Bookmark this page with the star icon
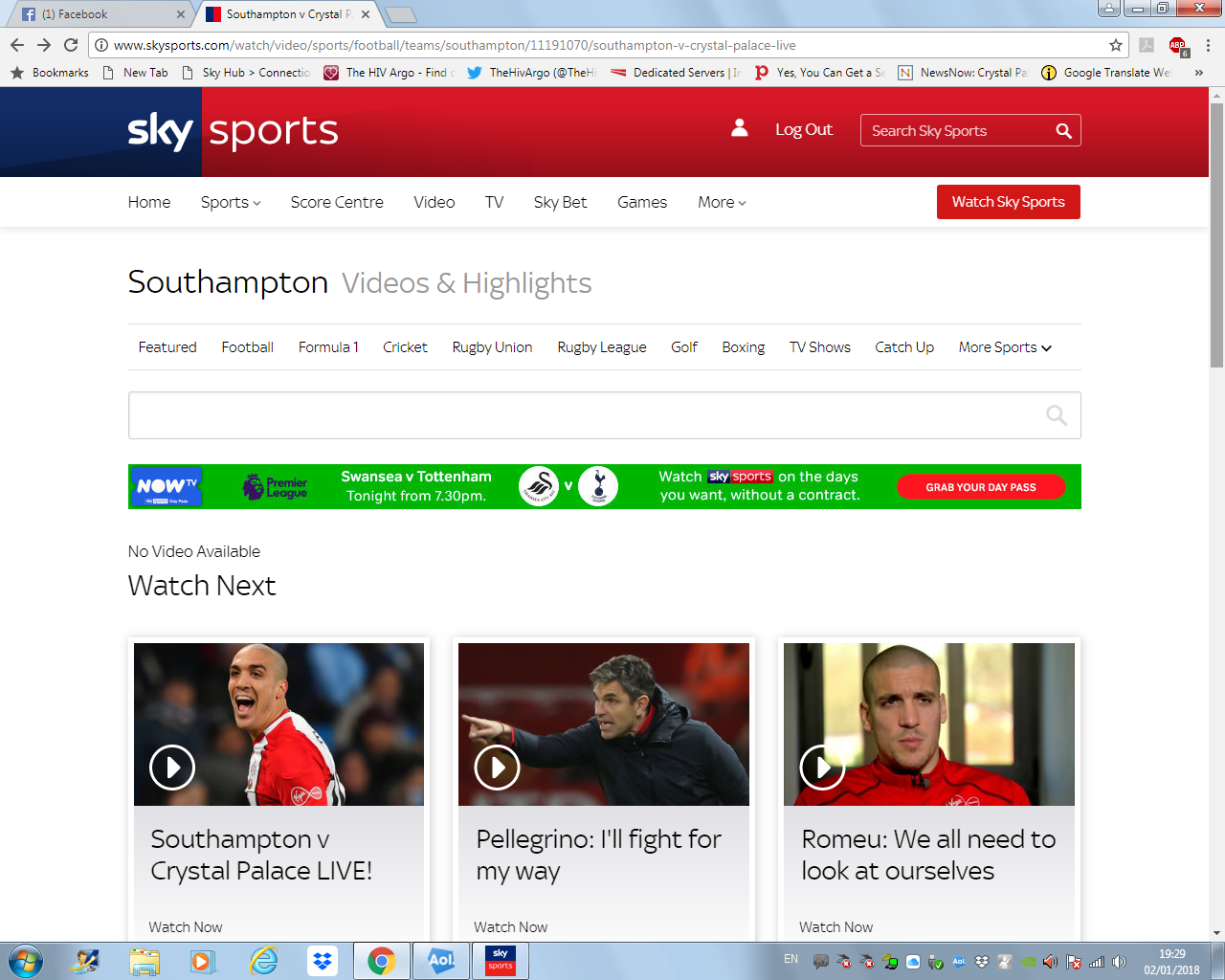1225x980 pixels. pyautogui.click(x=1115, y=45)
